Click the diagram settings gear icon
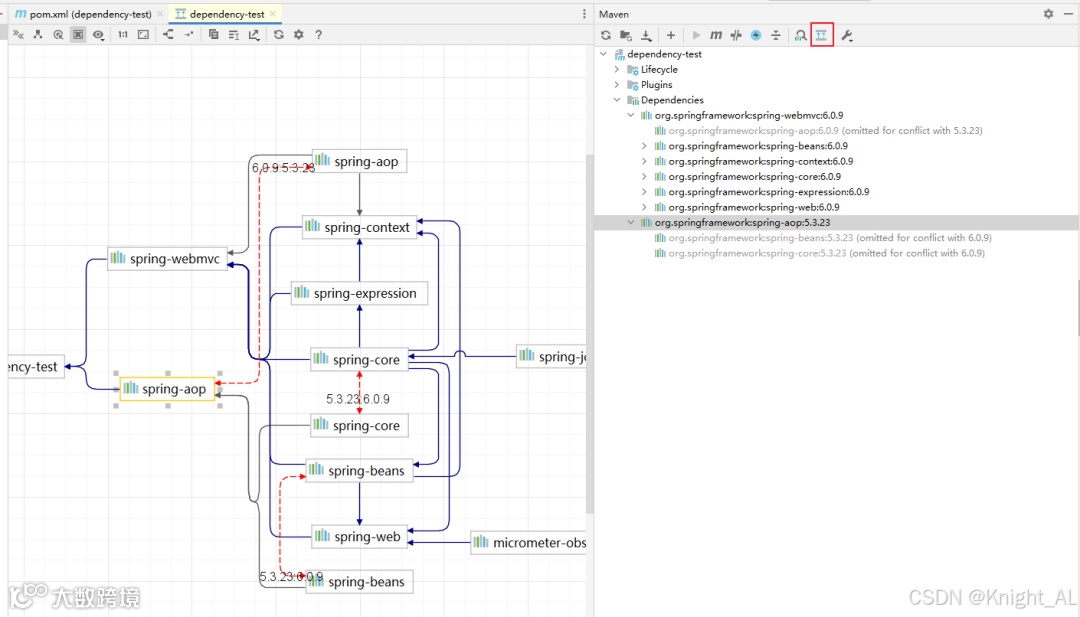Image resolution: width=1080 pixels, height=617 pixels. [x=298, y=34]
